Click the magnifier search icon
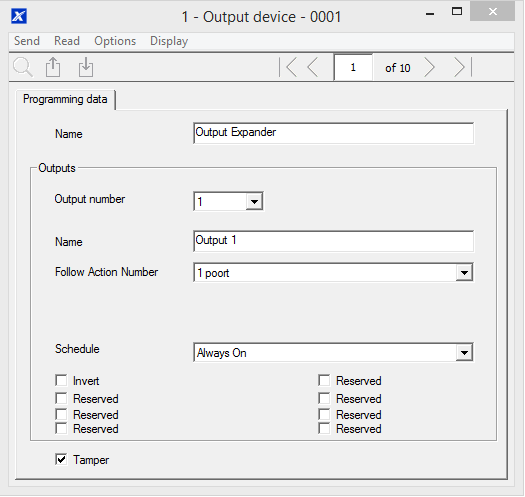This screenshot has width=525, height=497. pyautogui.click(x=23, y=67)
